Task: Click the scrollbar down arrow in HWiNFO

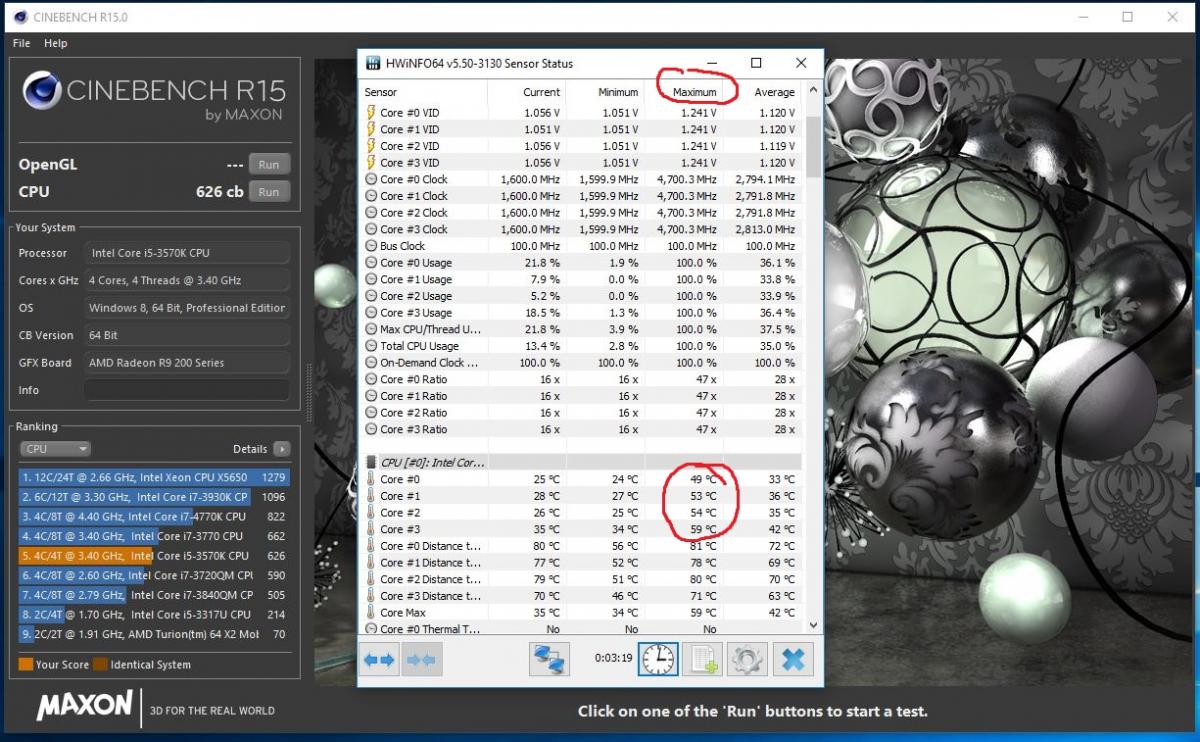Action: coord(813,626)
